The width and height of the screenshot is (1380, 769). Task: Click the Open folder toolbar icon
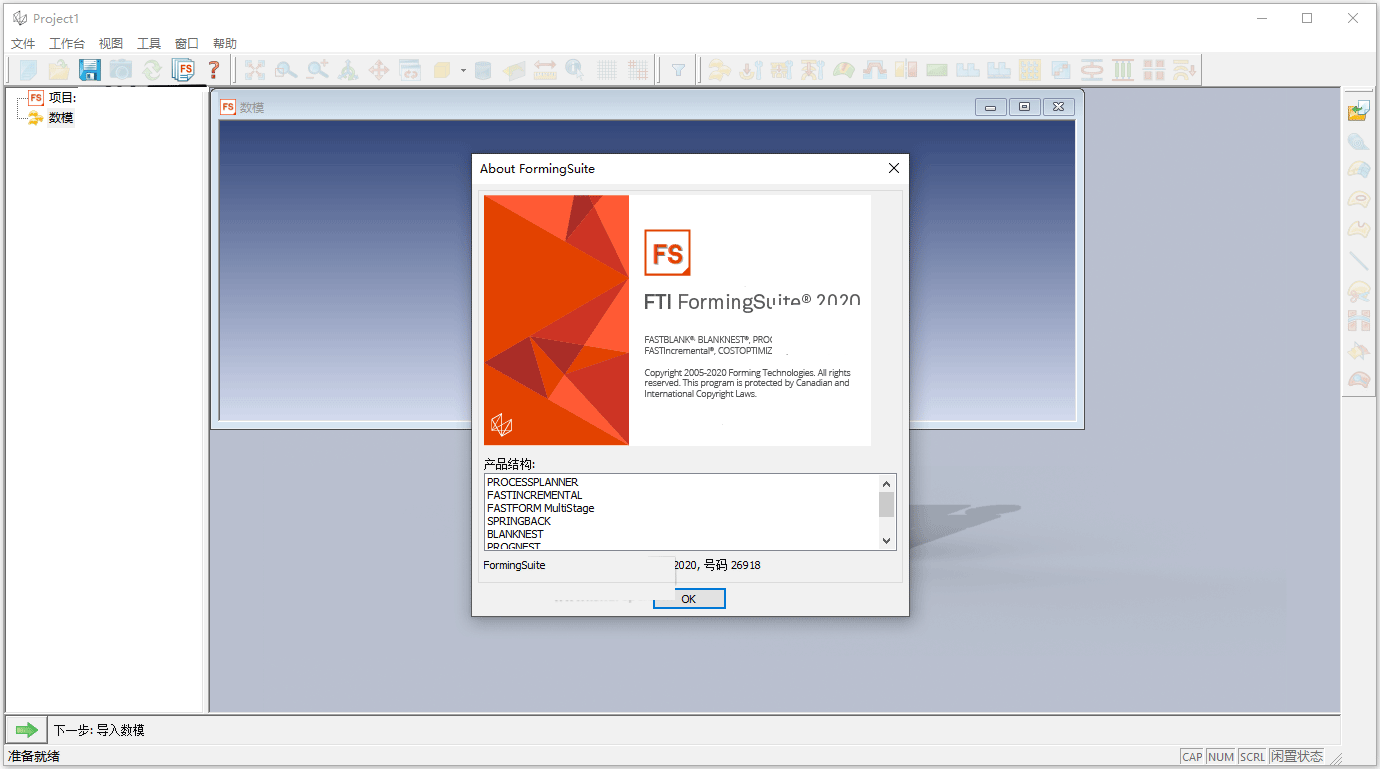59,69
